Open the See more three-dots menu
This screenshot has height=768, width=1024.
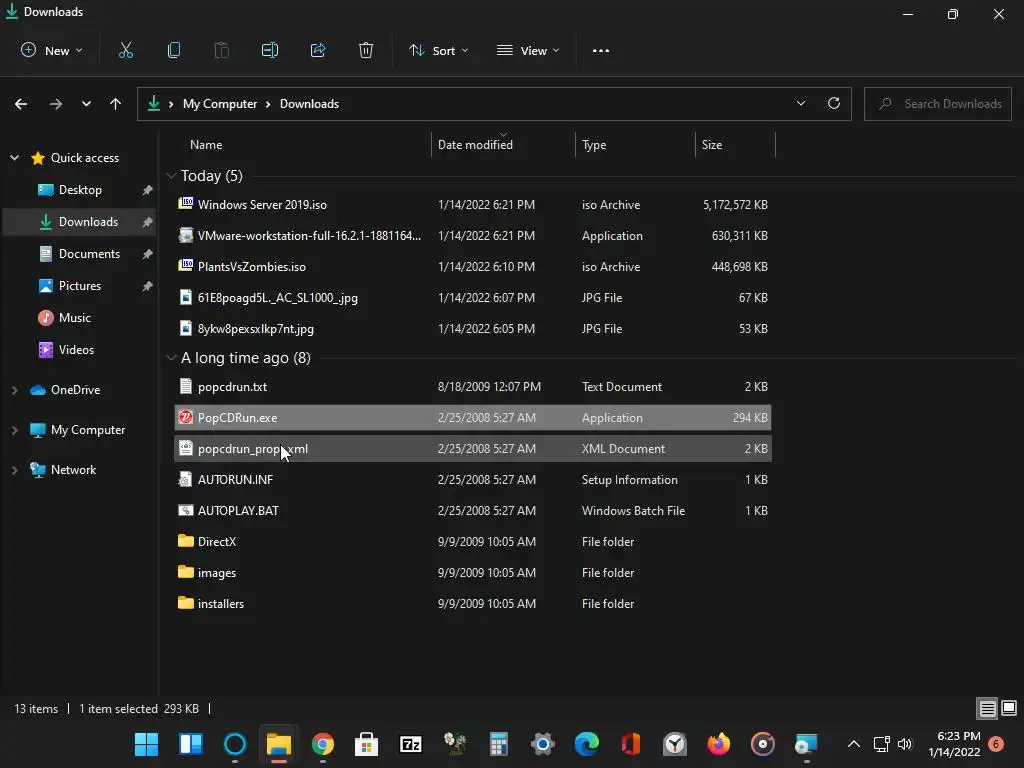(601, 50)
